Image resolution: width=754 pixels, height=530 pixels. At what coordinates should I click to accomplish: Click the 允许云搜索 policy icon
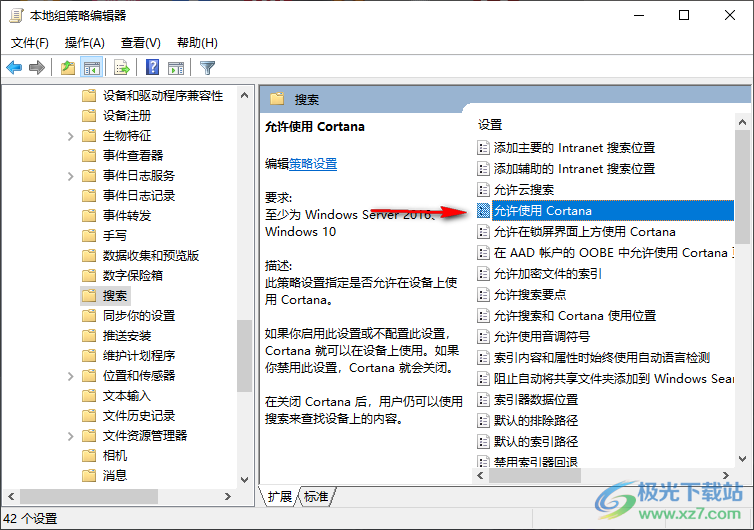(483, 189)
